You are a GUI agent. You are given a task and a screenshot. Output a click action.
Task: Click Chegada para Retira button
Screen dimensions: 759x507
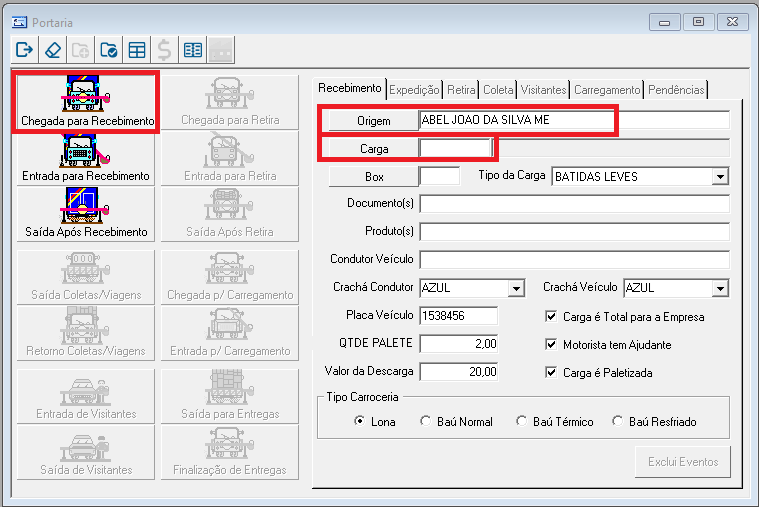tap(230, 102)
